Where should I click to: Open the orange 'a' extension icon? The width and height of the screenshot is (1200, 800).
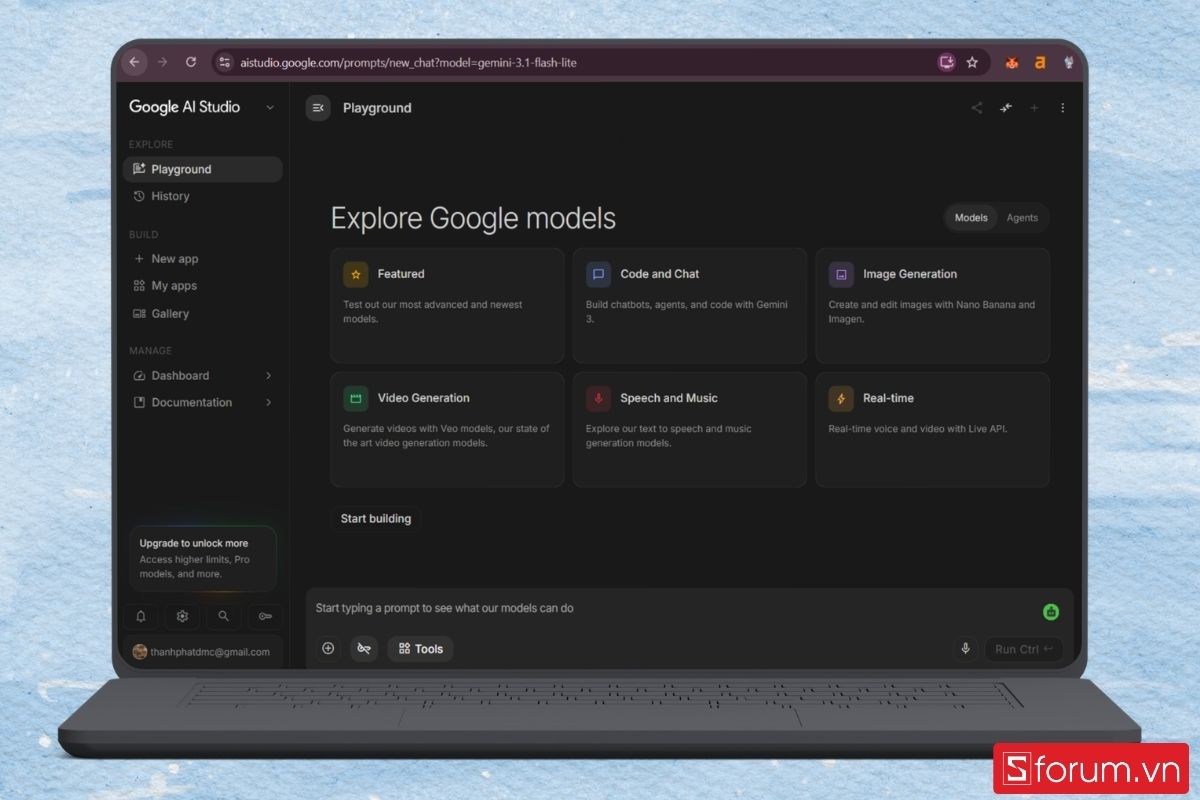click(x=1040, y=62)
